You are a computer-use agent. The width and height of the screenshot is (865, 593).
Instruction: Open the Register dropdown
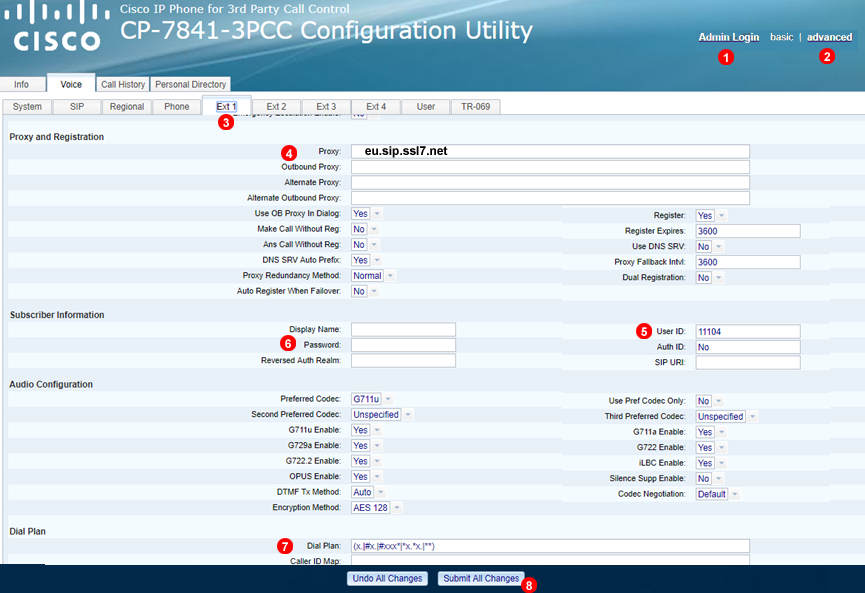point(711,216)
